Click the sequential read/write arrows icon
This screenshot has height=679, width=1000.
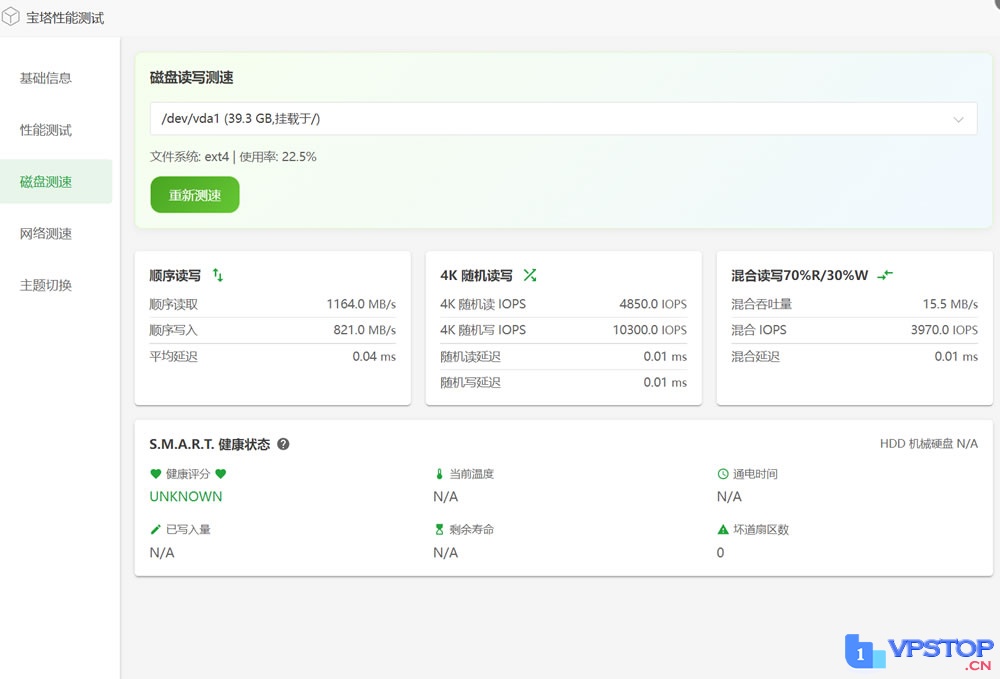218,275
